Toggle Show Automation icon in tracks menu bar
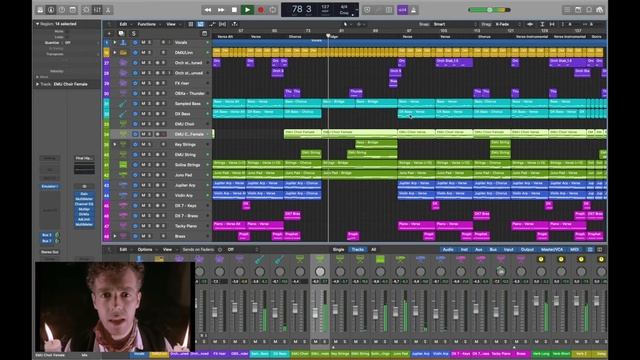Screen dimensions: 640x360 pyautogui.click(x=212, y=24)
